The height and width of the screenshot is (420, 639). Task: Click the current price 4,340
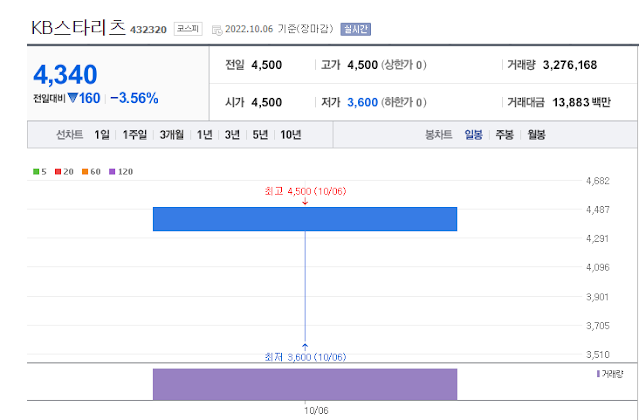(65, 75)
